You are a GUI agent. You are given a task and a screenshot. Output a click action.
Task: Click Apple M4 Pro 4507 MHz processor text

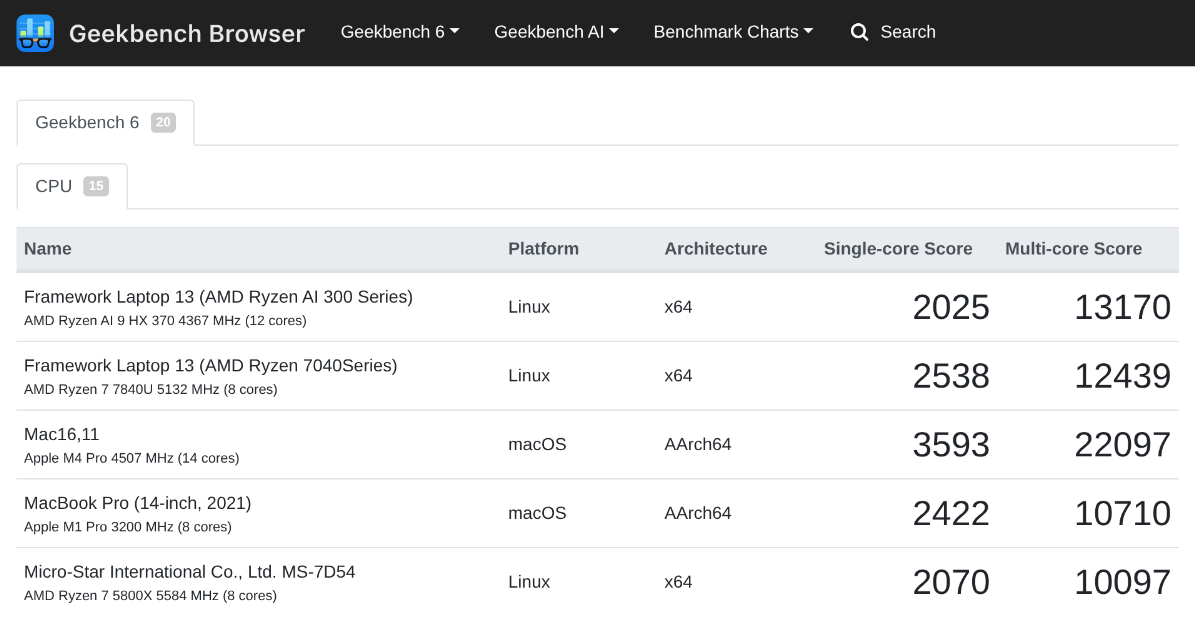point(131,458)
